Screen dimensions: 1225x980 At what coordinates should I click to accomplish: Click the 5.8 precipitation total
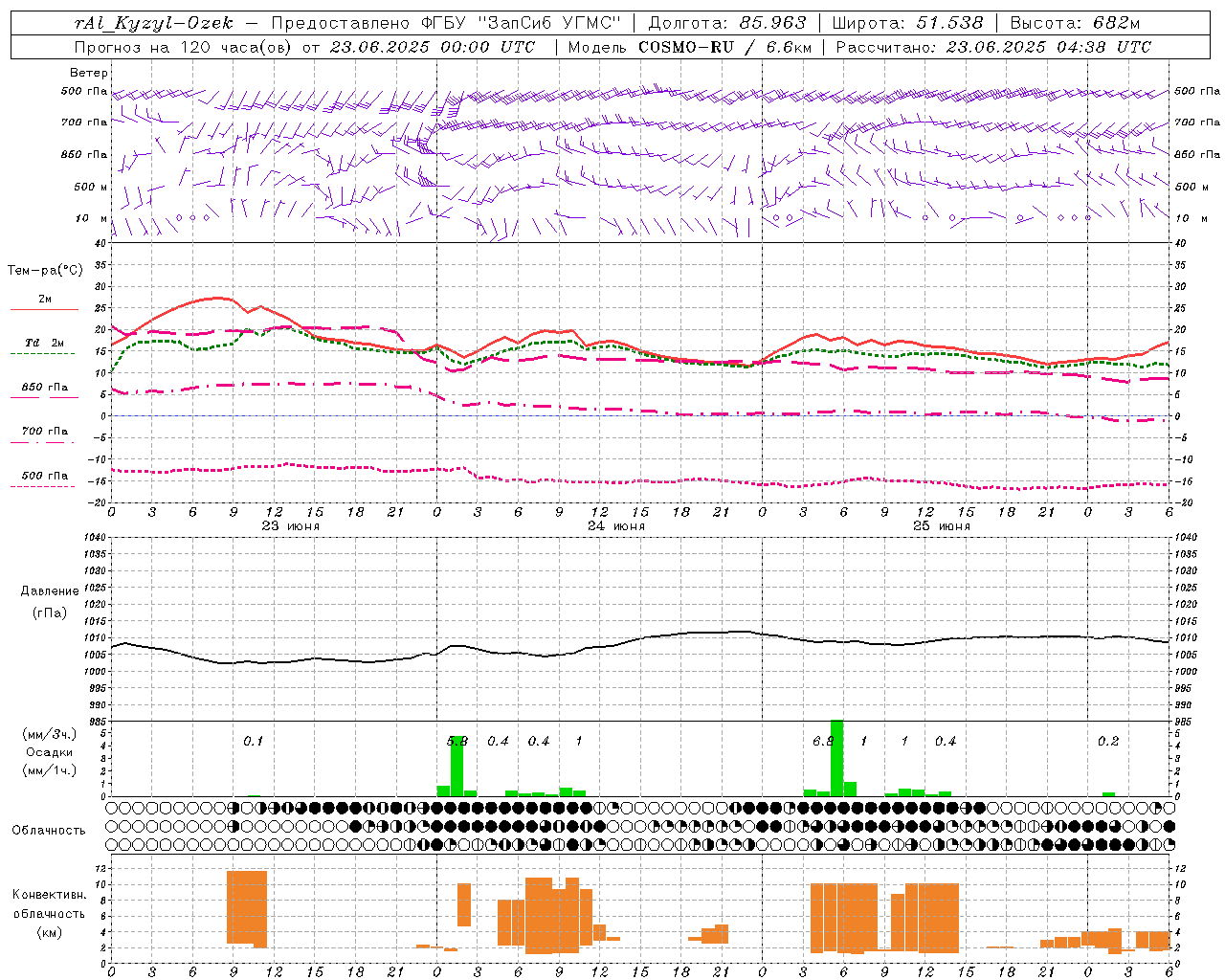(457, 742)
